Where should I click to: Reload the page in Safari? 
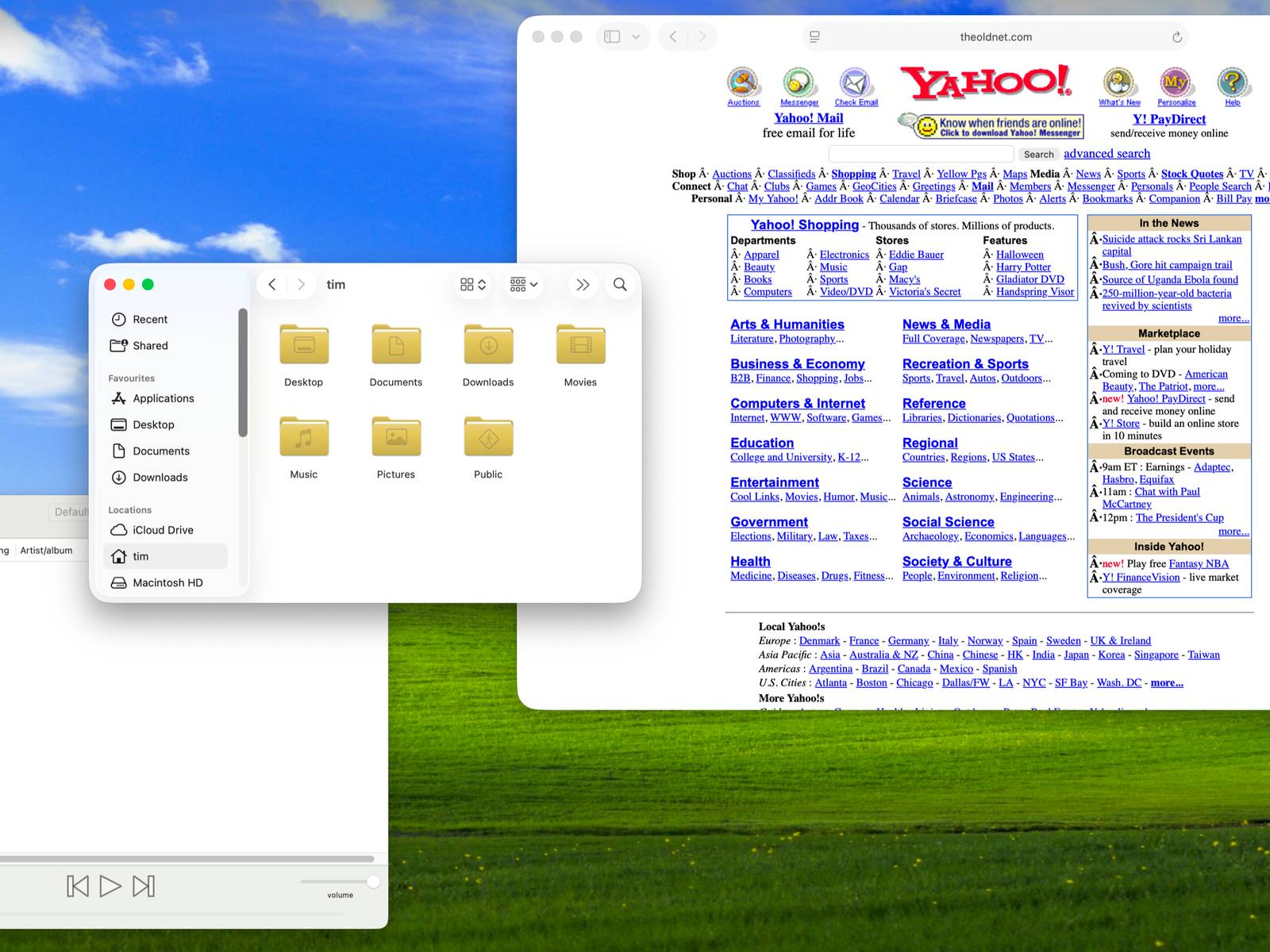(1176, 37)
